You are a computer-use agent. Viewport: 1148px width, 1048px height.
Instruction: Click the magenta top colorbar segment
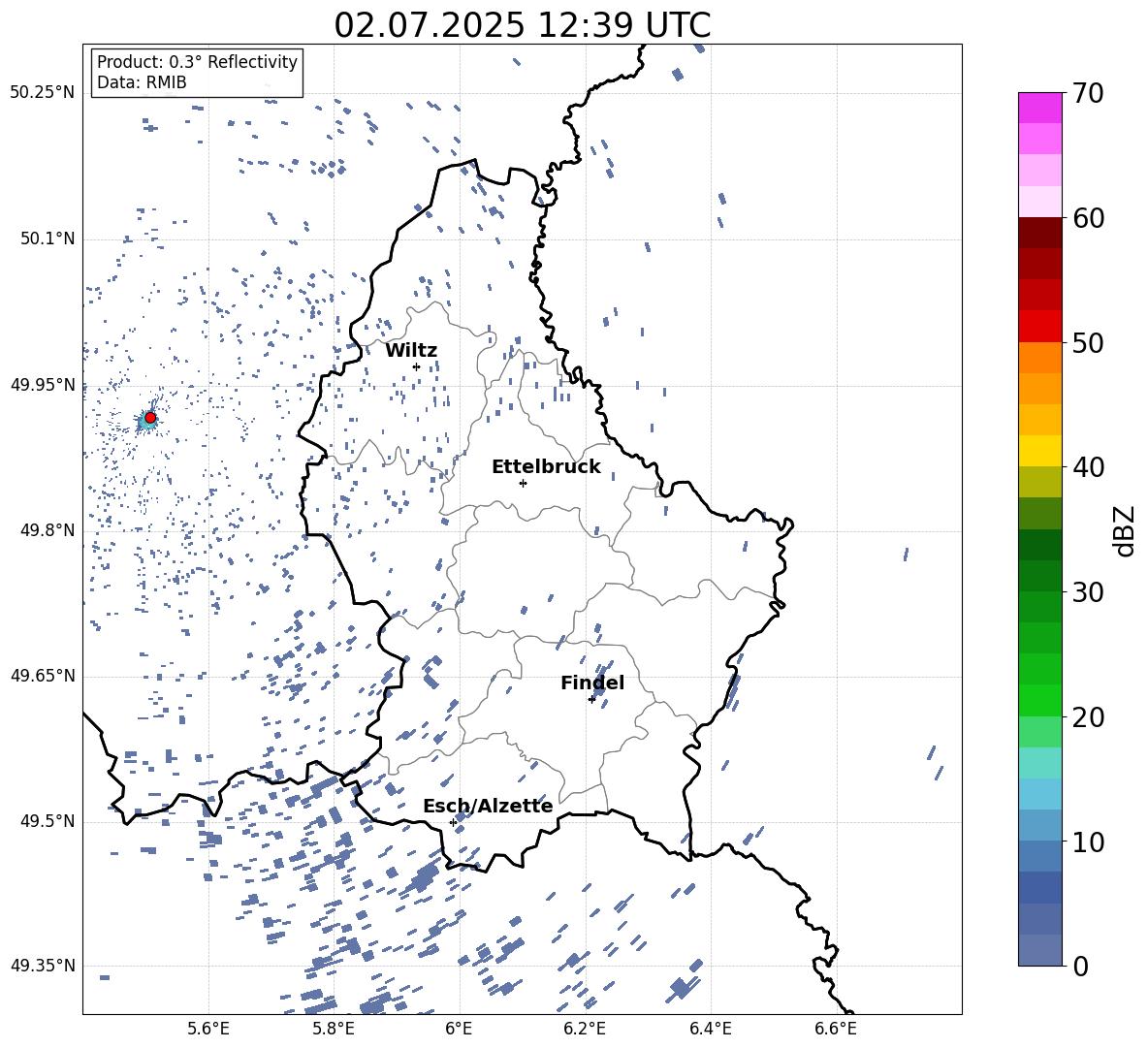pyautogui.click(x=1039, y=108)
